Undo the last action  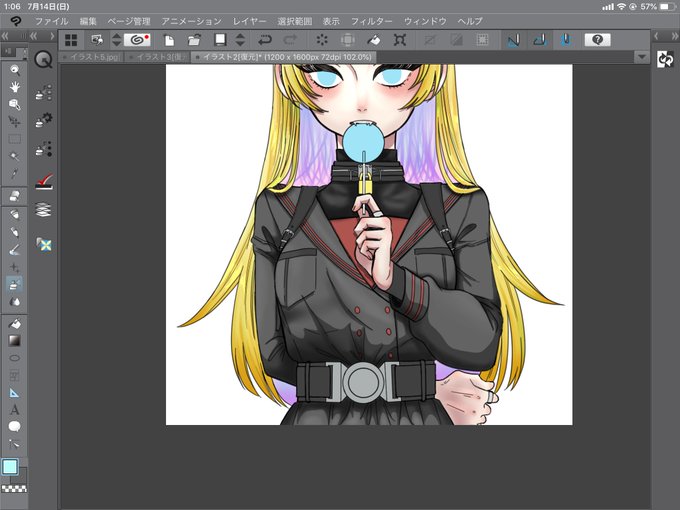click(265, 40)
